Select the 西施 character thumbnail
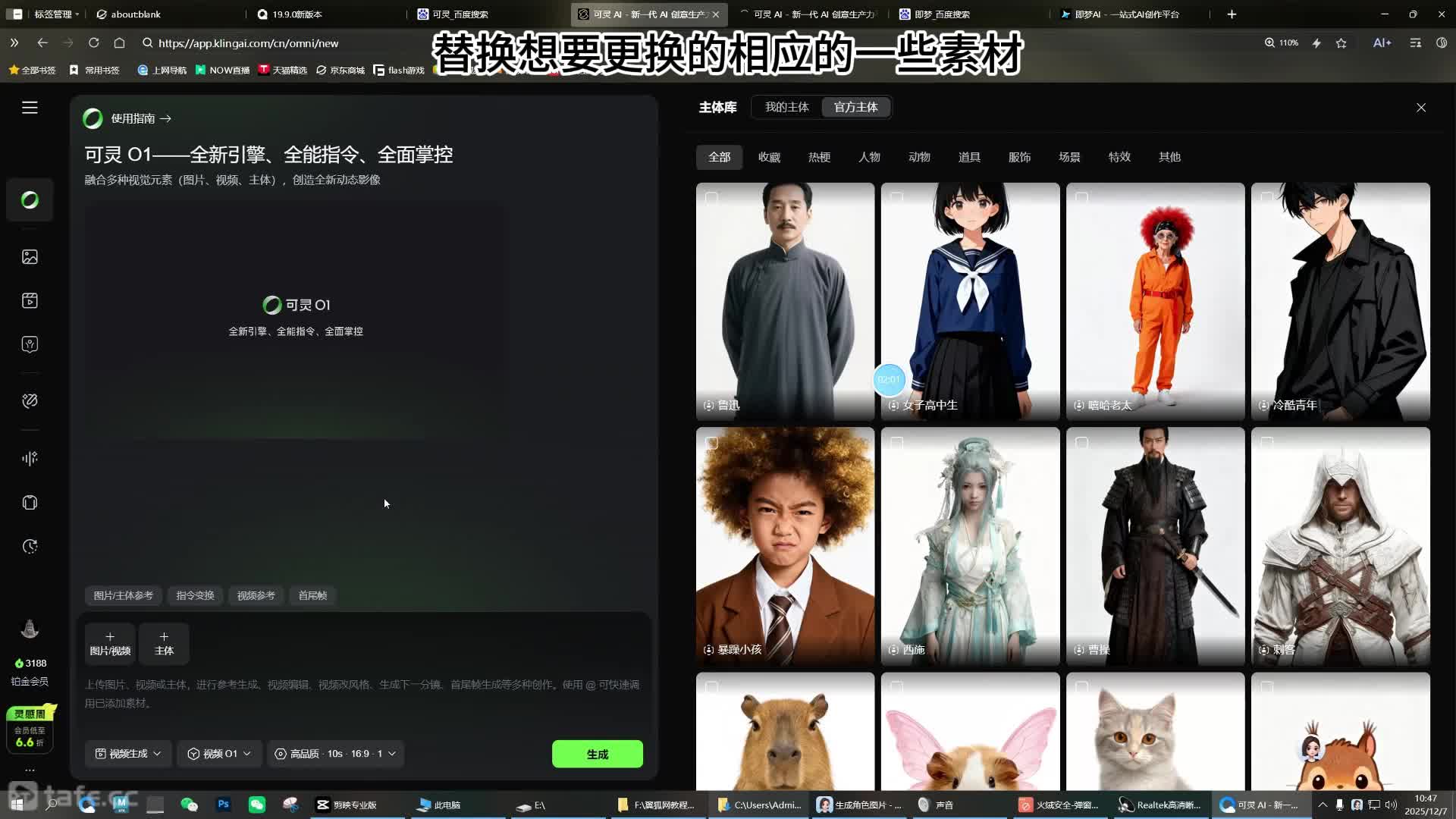1456x819 pixels. click(970, 546)
